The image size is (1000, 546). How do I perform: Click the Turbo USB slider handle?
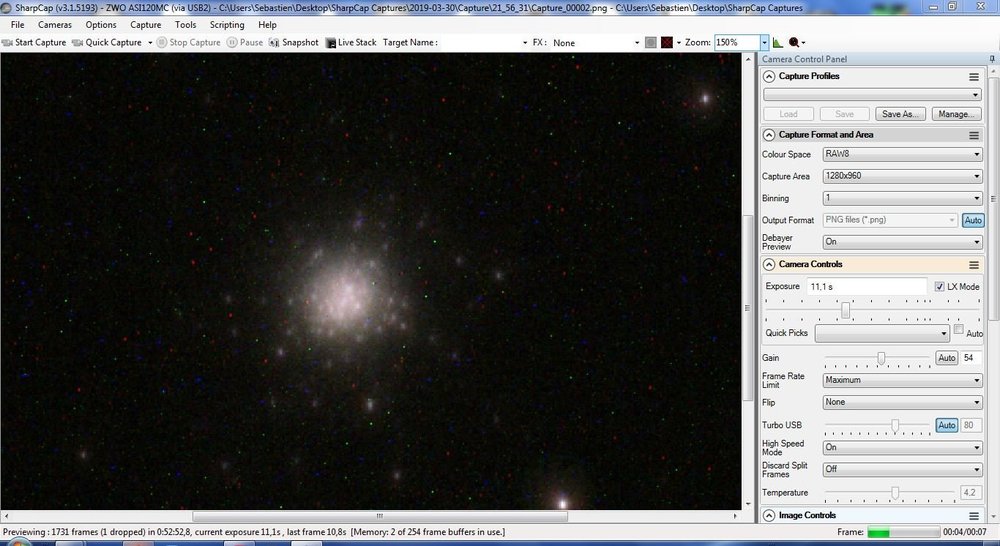pyautogui.click(x=895, y=426)
